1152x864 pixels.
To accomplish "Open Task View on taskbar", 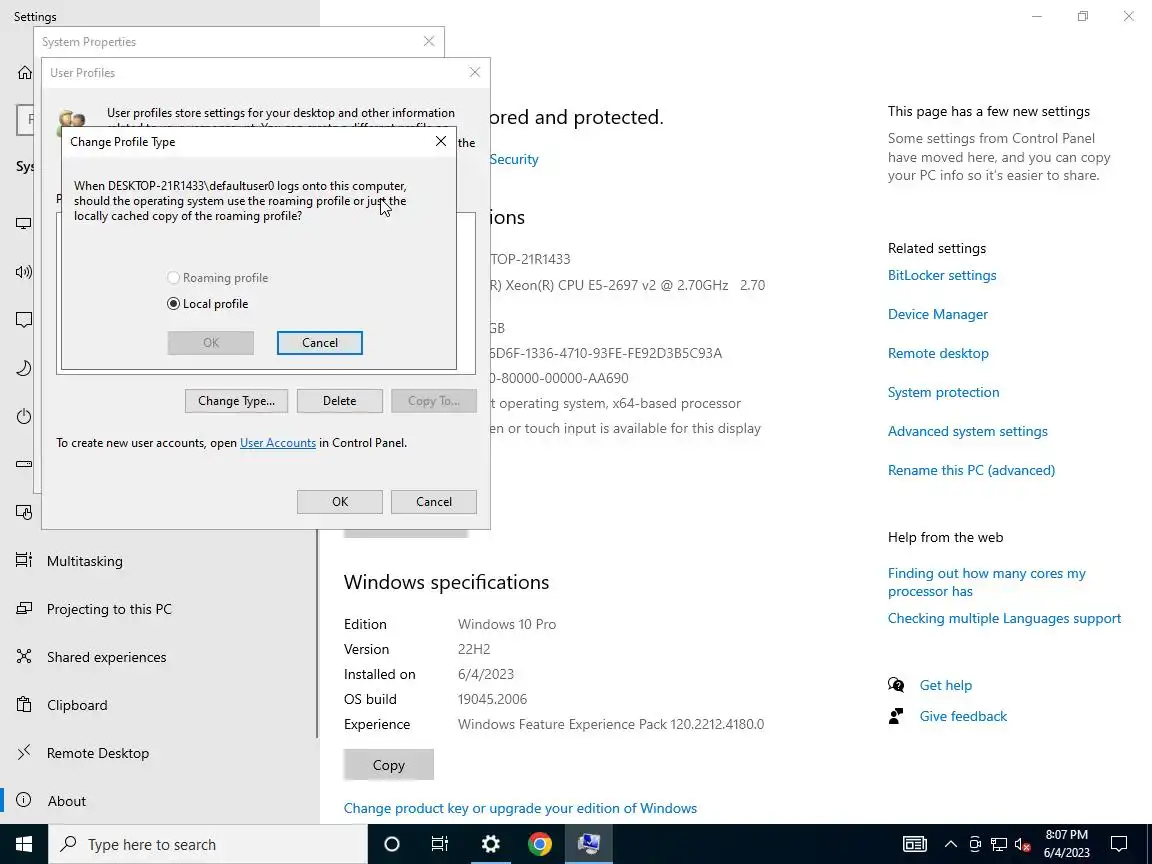I will pos(439,844).
